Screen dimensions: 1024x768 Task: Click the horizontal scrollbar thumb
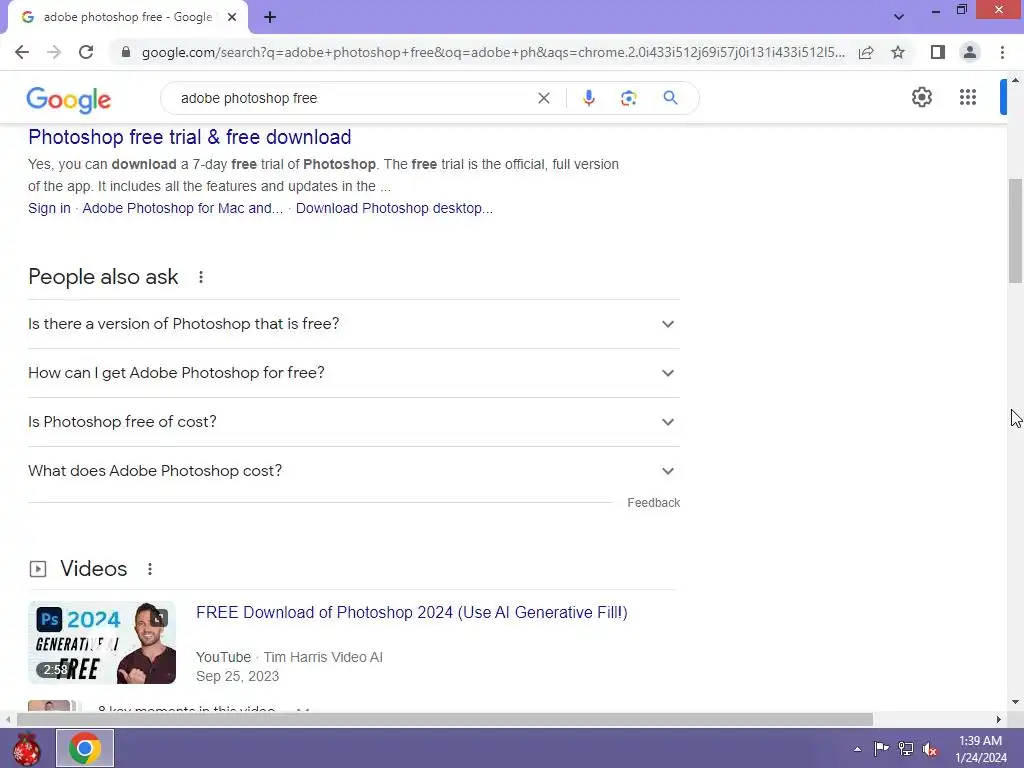tap(445, 720)
